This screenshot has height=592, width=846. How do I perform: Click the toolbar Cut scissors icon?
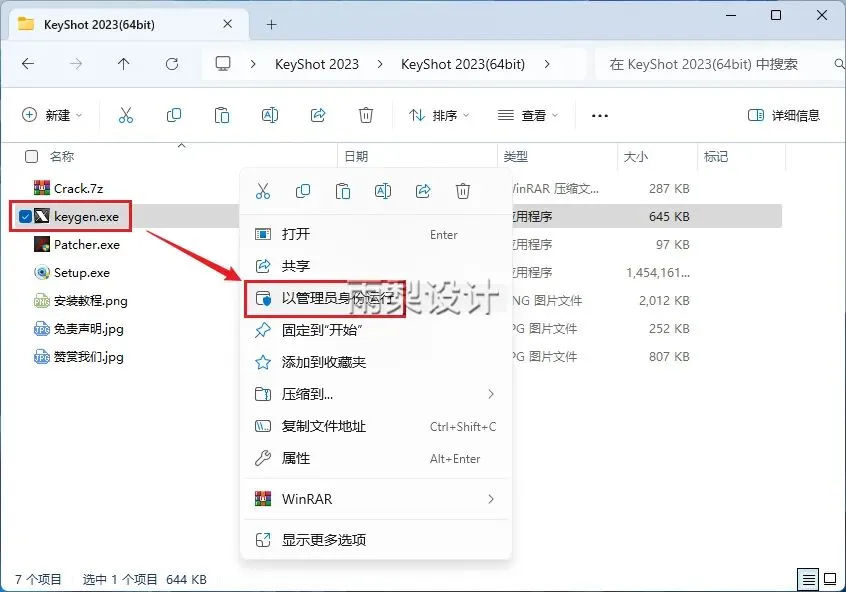click(126, 115)
